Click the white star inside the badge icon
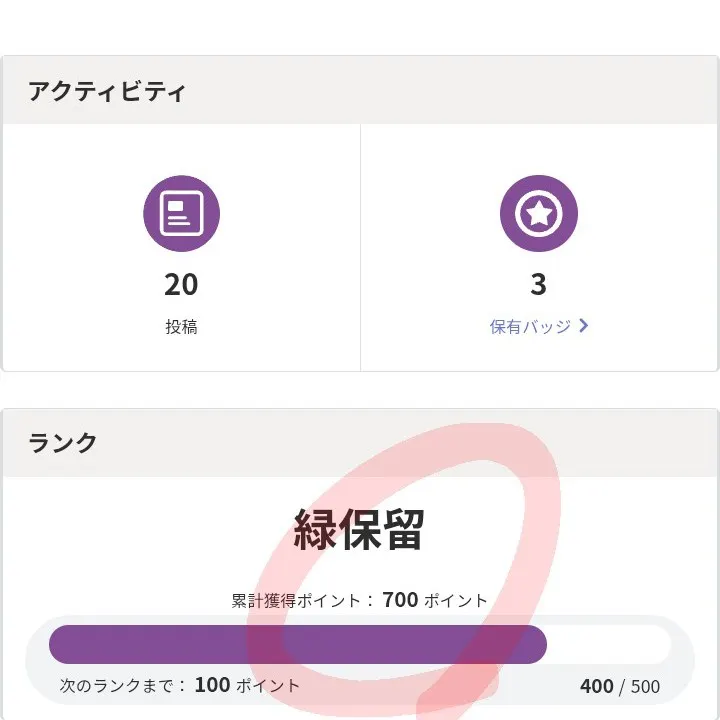Screen dimensions: 720x720 [538, 213]
